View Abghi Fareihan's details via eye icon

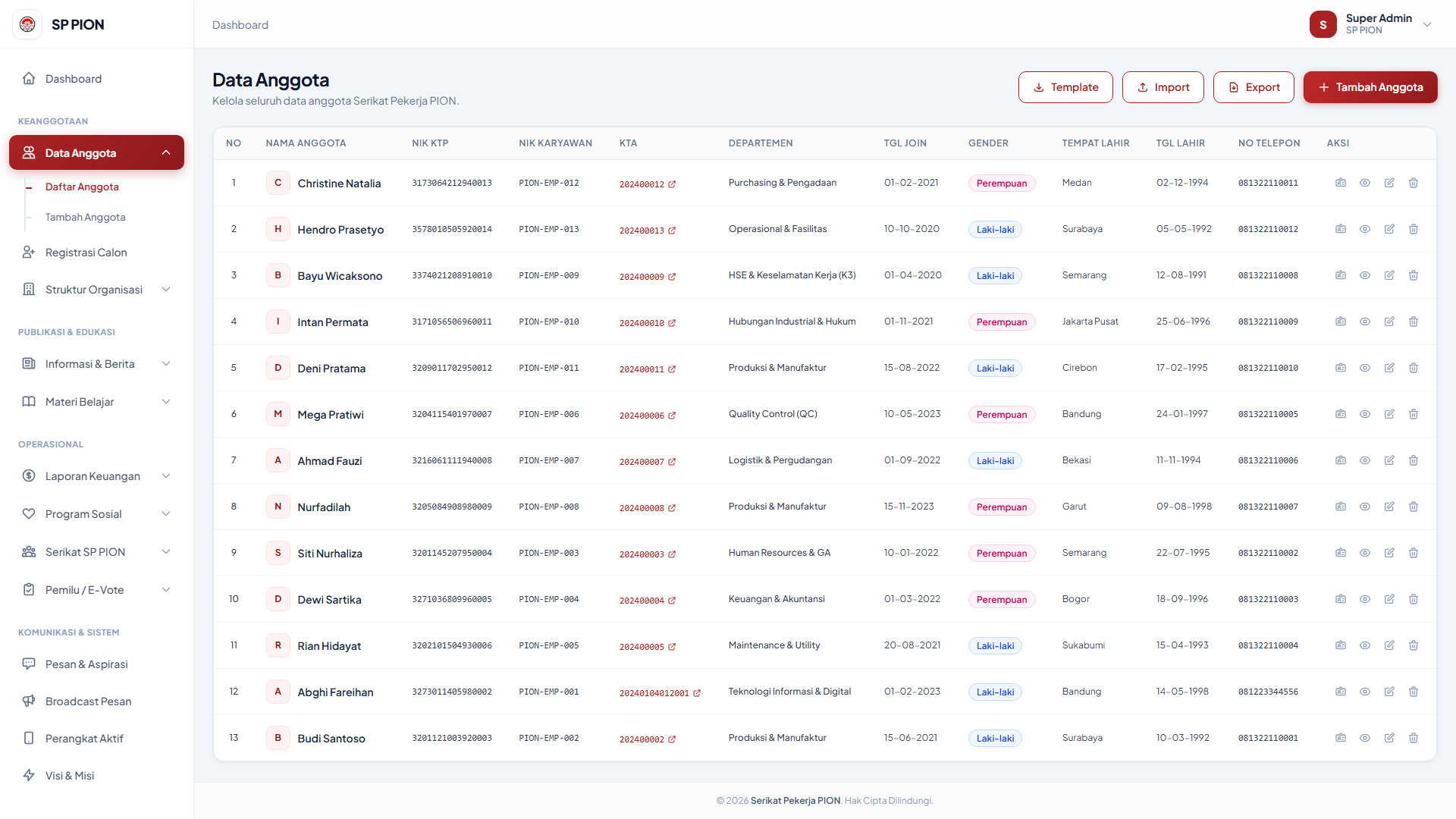tap(1365, 692)
